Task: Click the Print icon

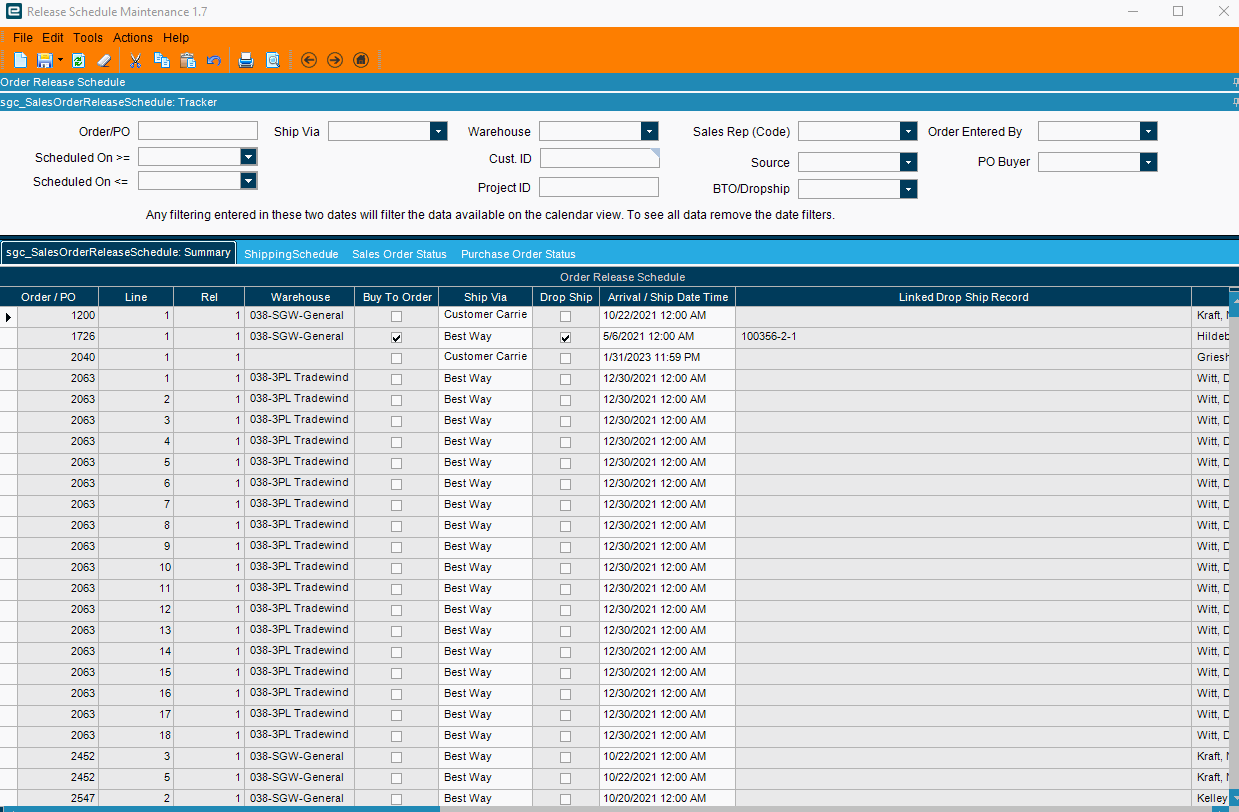Action: coord(246,60)
